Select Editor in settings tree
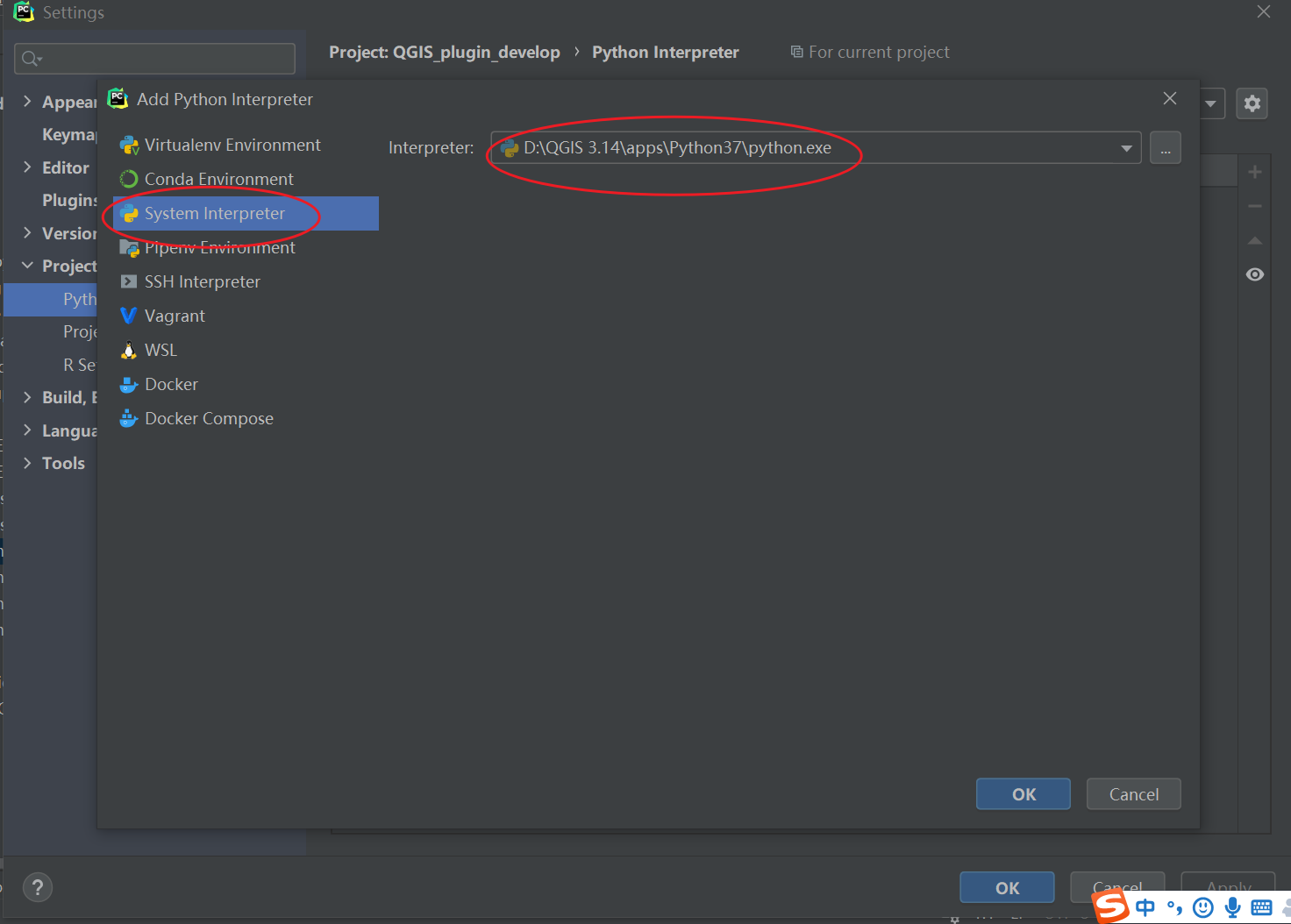This screenshot has height=924, width=1291. 66,167
